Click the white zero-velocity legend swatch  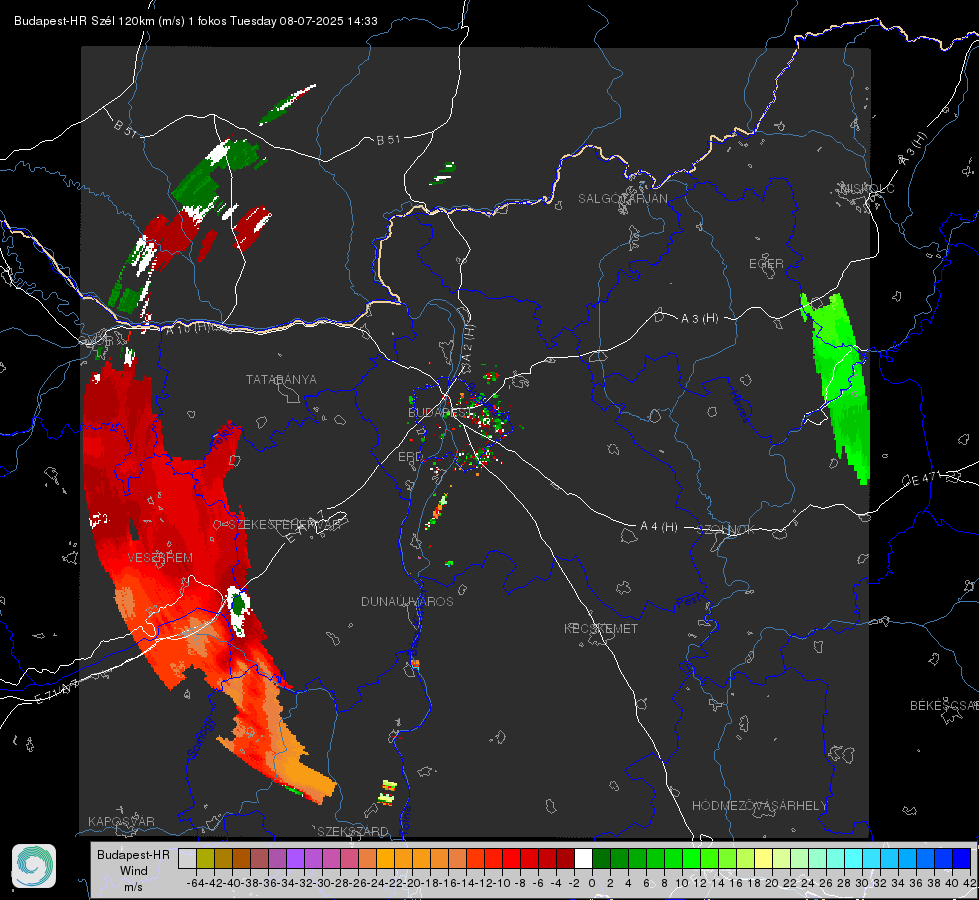[583, 858]
